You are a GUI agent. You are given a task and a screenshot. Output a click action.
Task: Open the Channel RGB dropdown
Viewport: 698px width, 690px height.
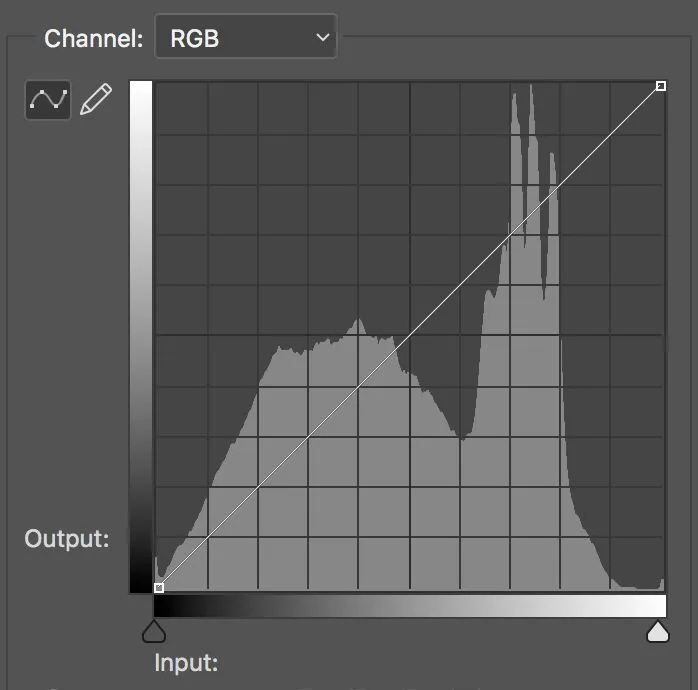pyautogui.click(x=245, y=39)
